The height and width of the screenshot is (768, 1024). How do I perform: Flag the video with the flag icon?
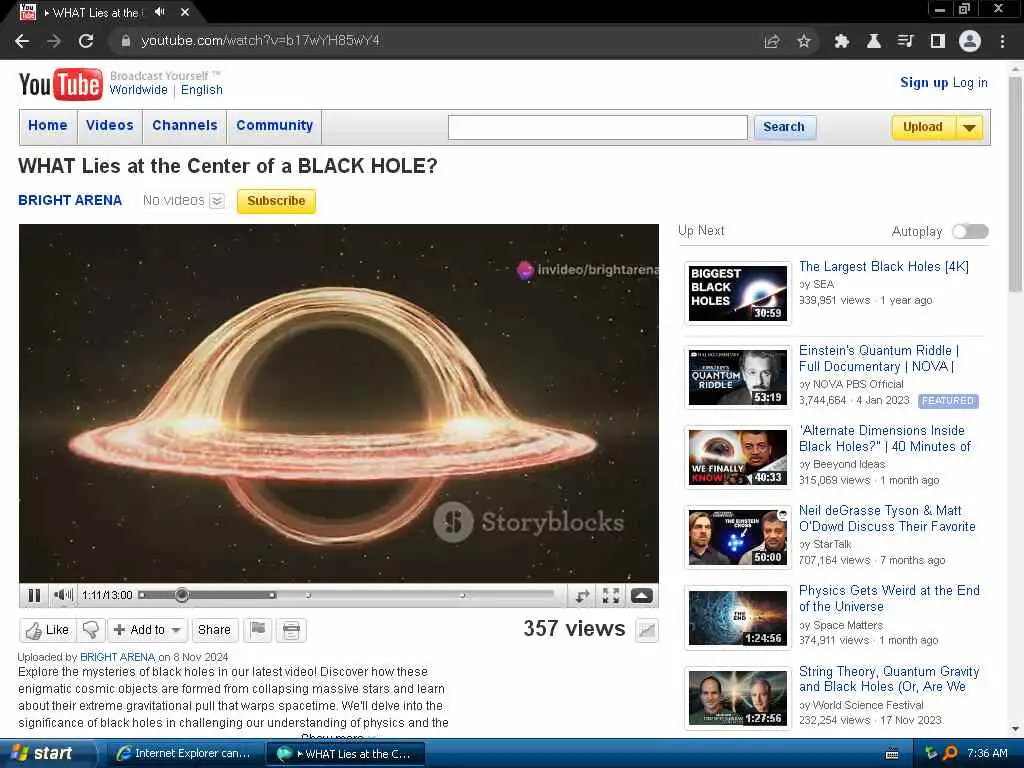tap(258, 630)
